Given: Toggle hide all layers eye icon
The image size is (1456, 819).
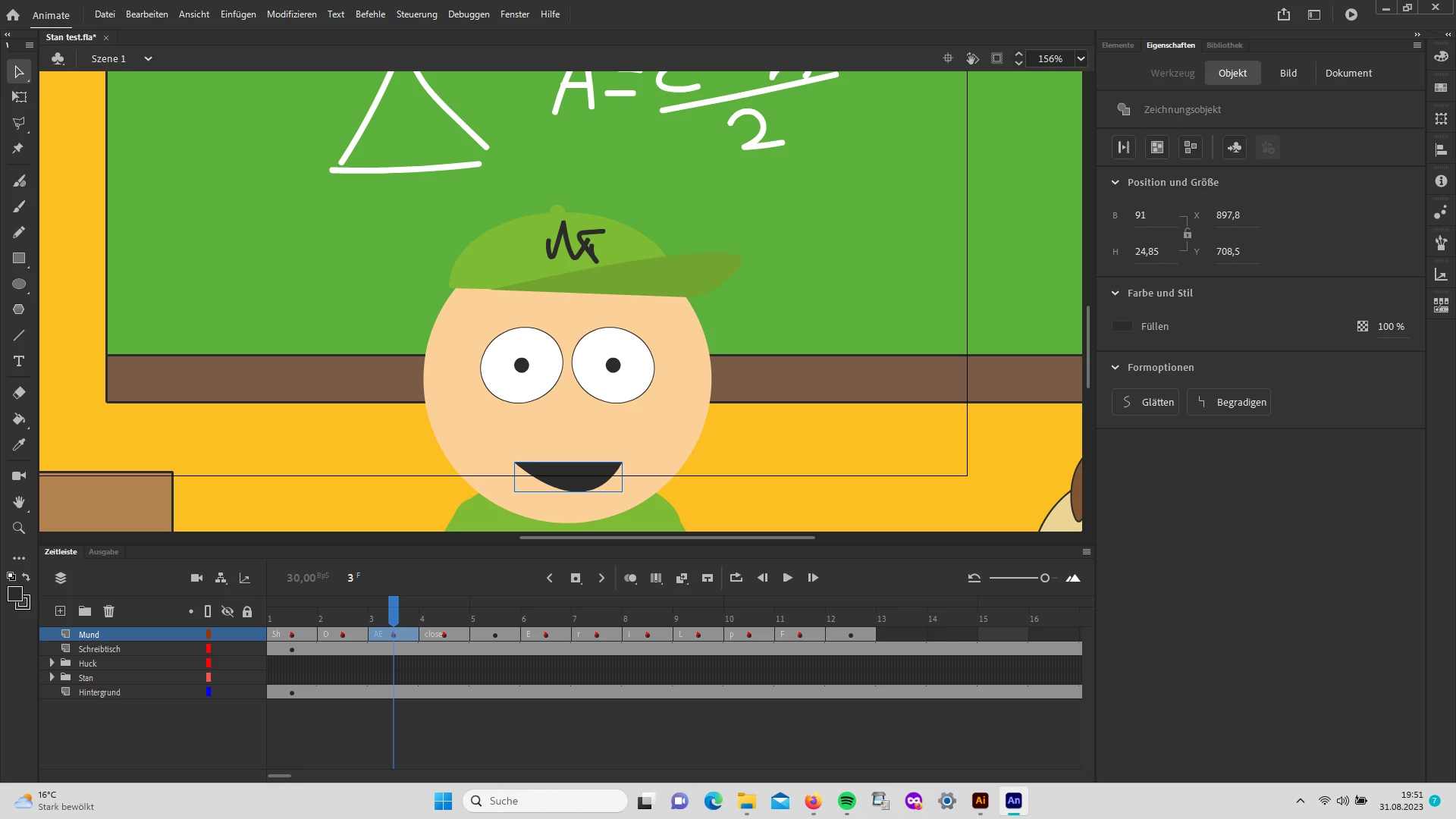Looking at the screenshot, I should [x=227, y=611].
